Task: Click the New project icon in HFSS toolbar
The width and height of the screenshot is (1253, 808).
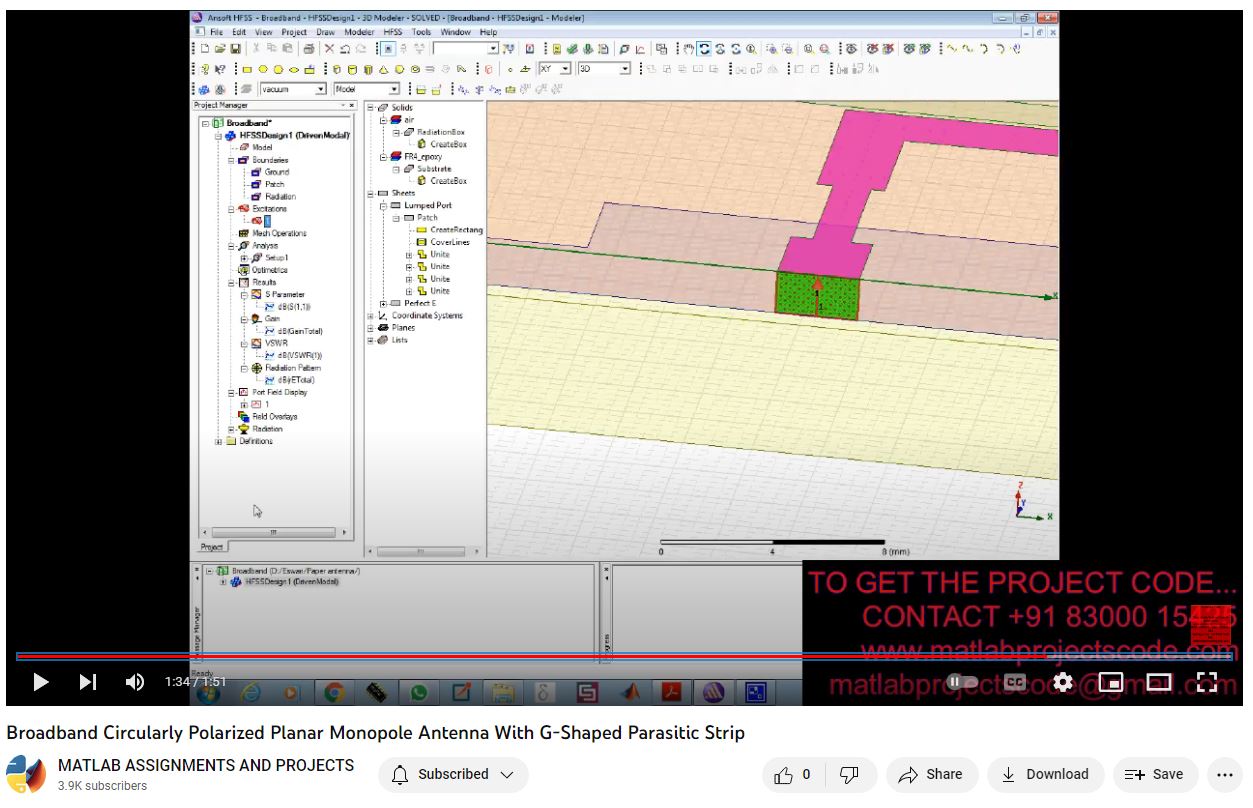Action: 204,48
